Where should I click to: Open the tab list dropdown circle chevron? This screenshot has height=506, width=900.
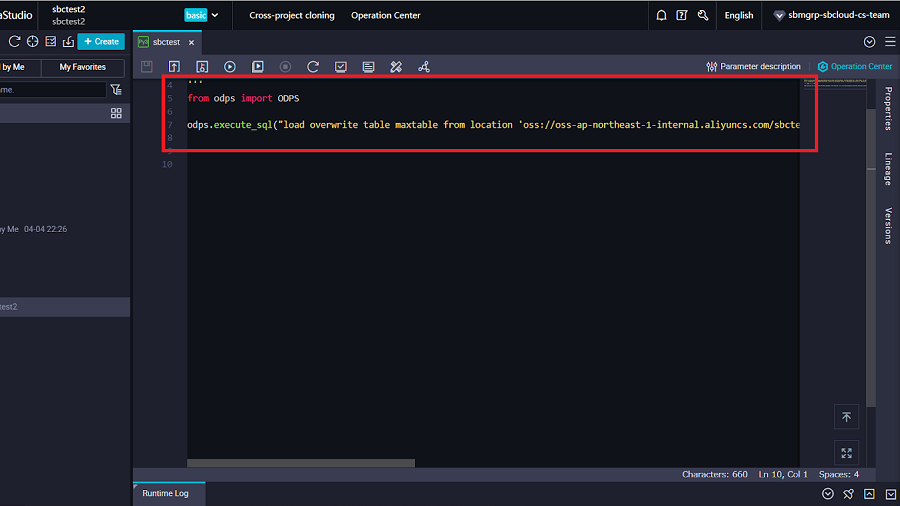869,42
